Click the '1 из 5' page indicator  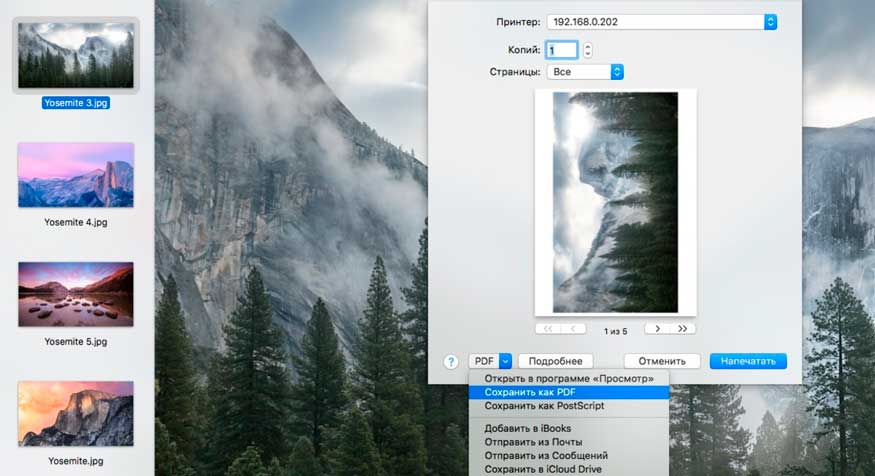click(x=616, y=331)
